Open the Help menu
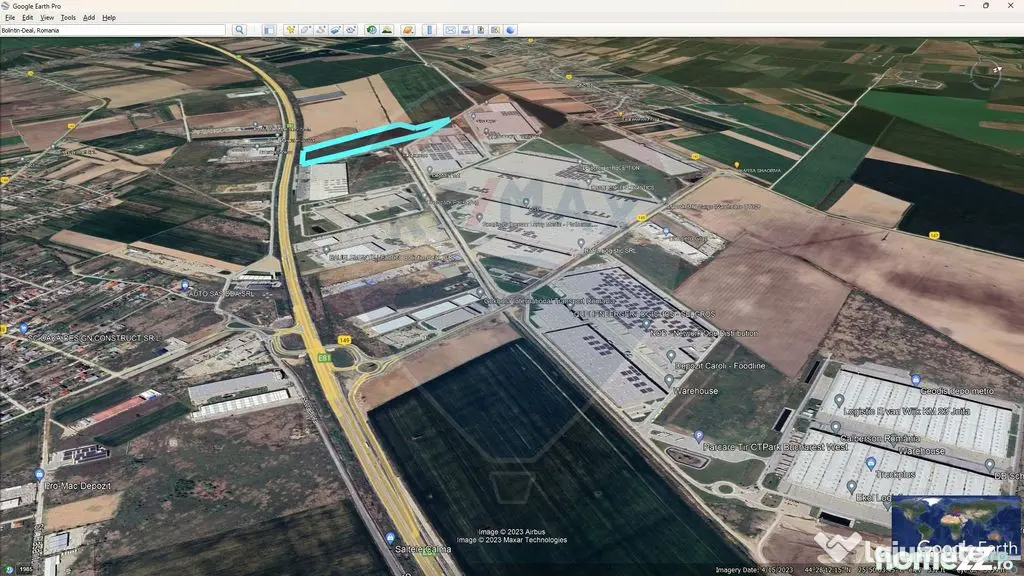Viewport: 1024px width, 576px height. [x=109, y=18]
